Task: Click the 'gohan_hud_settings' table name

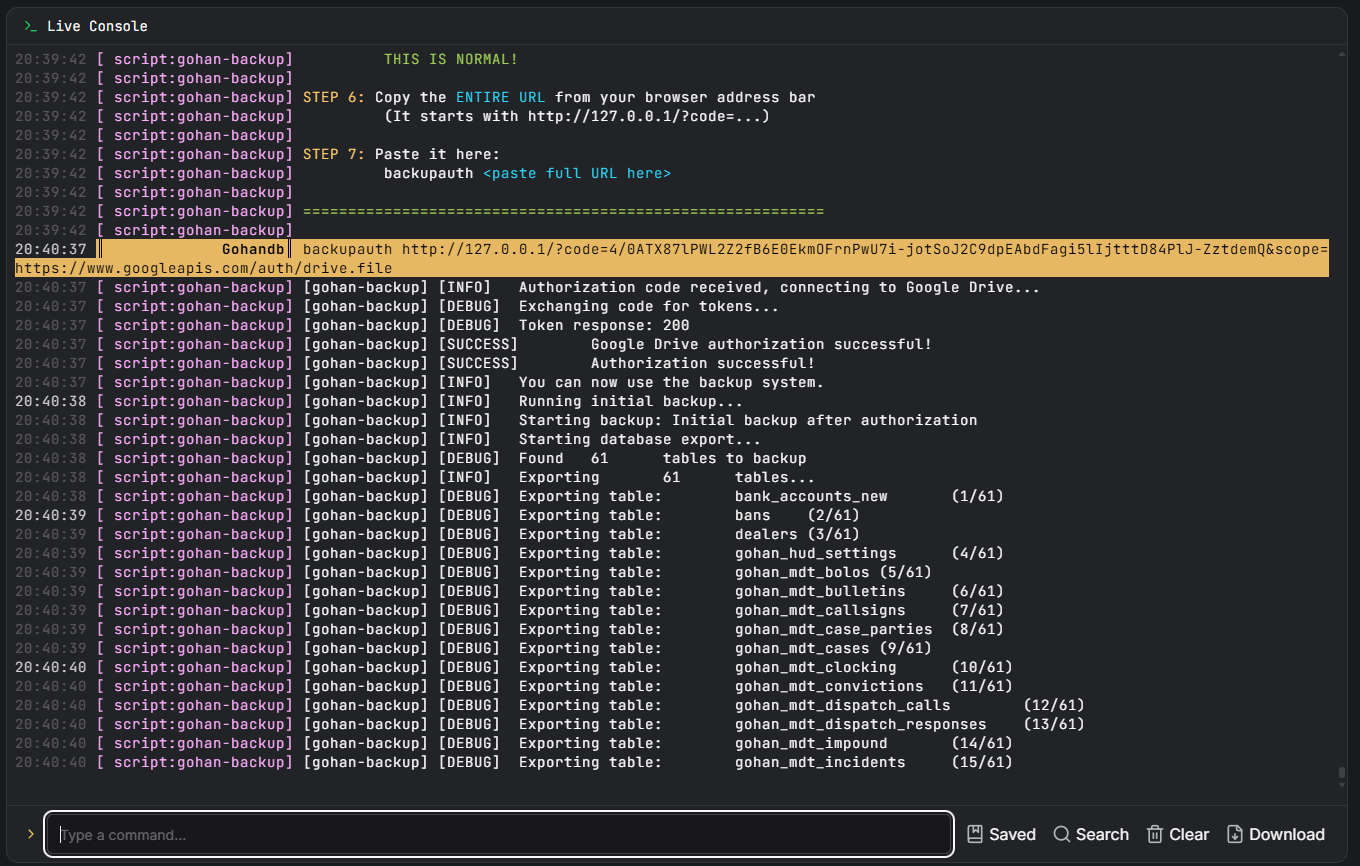Action: (x=816, y=553)
